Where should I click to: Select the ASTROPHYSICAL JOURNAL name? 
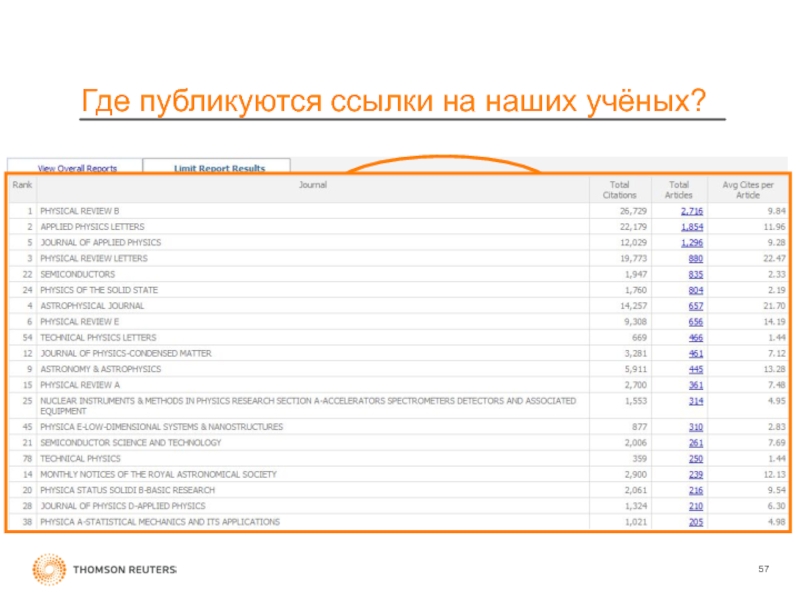click(92, 306)
